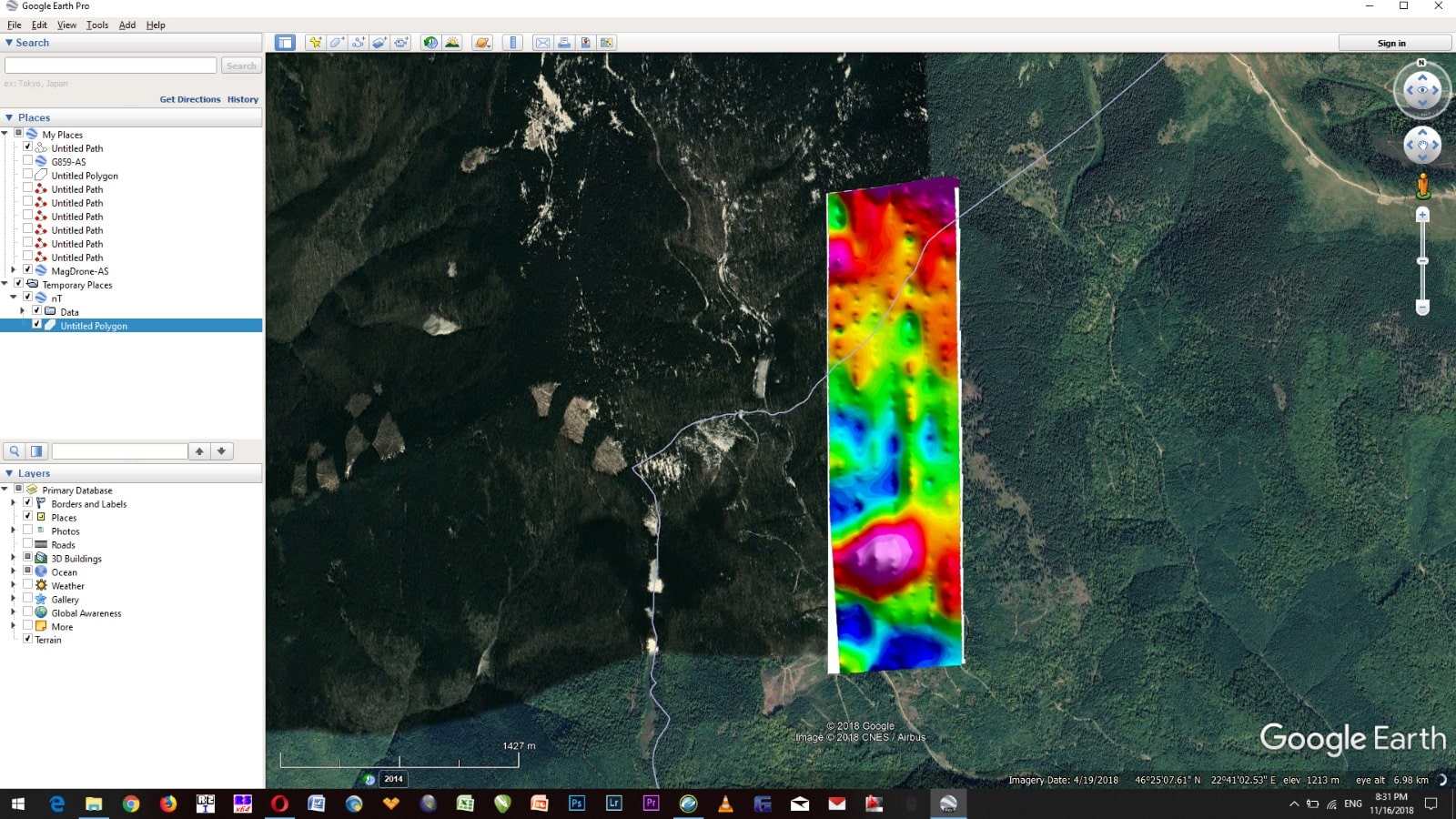Image resolution: width=1456 pixels, height=819 pixels.
Task: Open the Historical Imagery clock tool
Action: pos(430,43)
